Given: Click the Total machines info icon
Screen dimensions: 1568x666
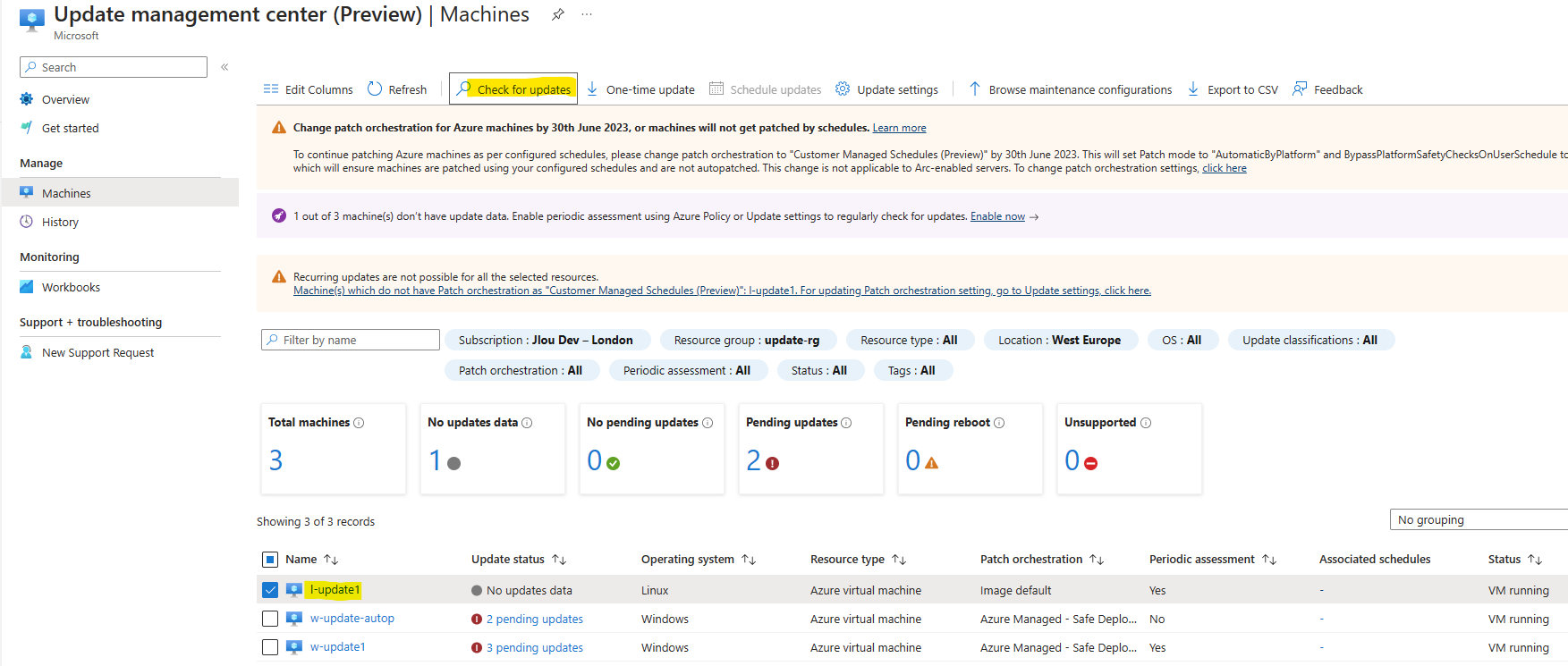Looking at the screenshot, I should pyautogui.click(x=359, y=423).
